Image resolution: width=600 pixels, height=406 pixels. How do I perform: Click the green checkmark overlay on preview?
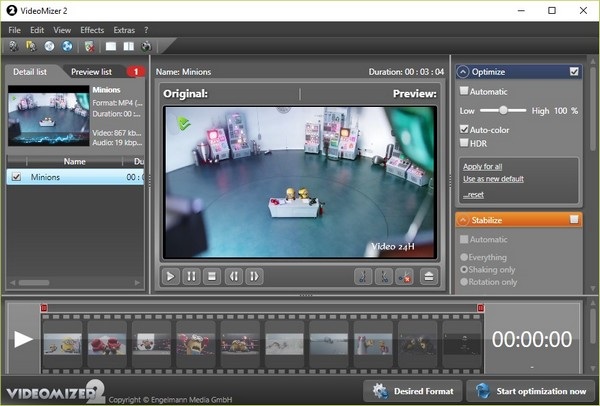[x=184, y=123]
